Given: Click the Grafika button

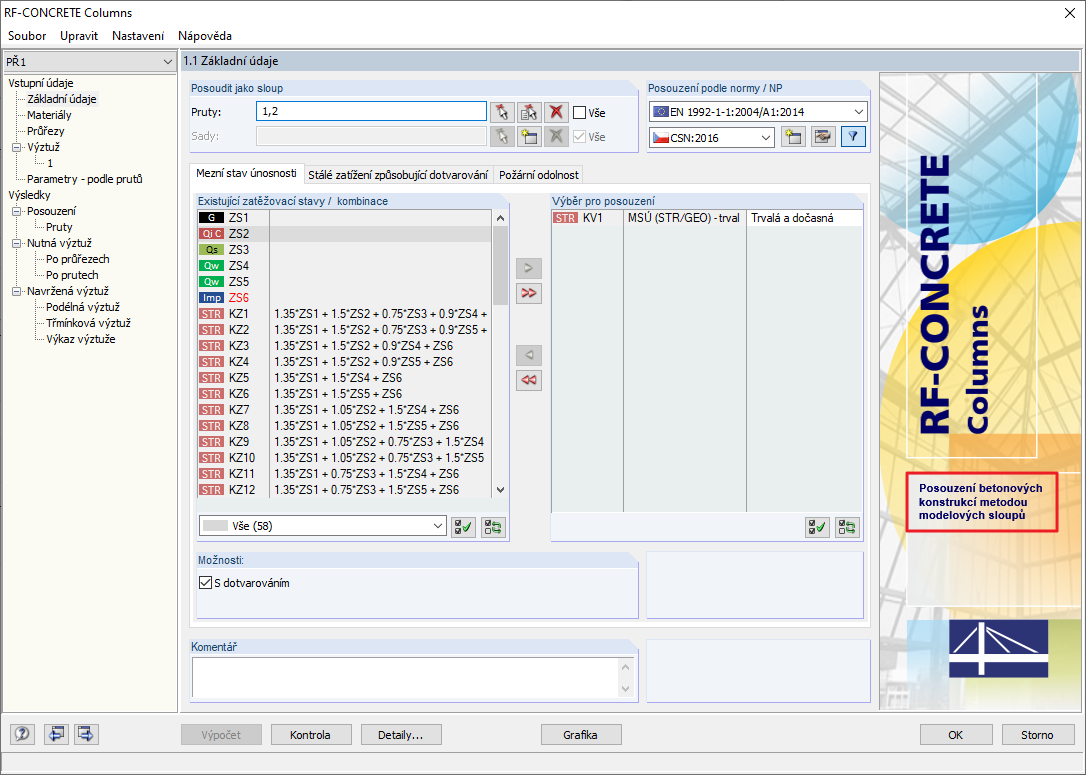Looking at the screenshot, I should tap(580, 735).
